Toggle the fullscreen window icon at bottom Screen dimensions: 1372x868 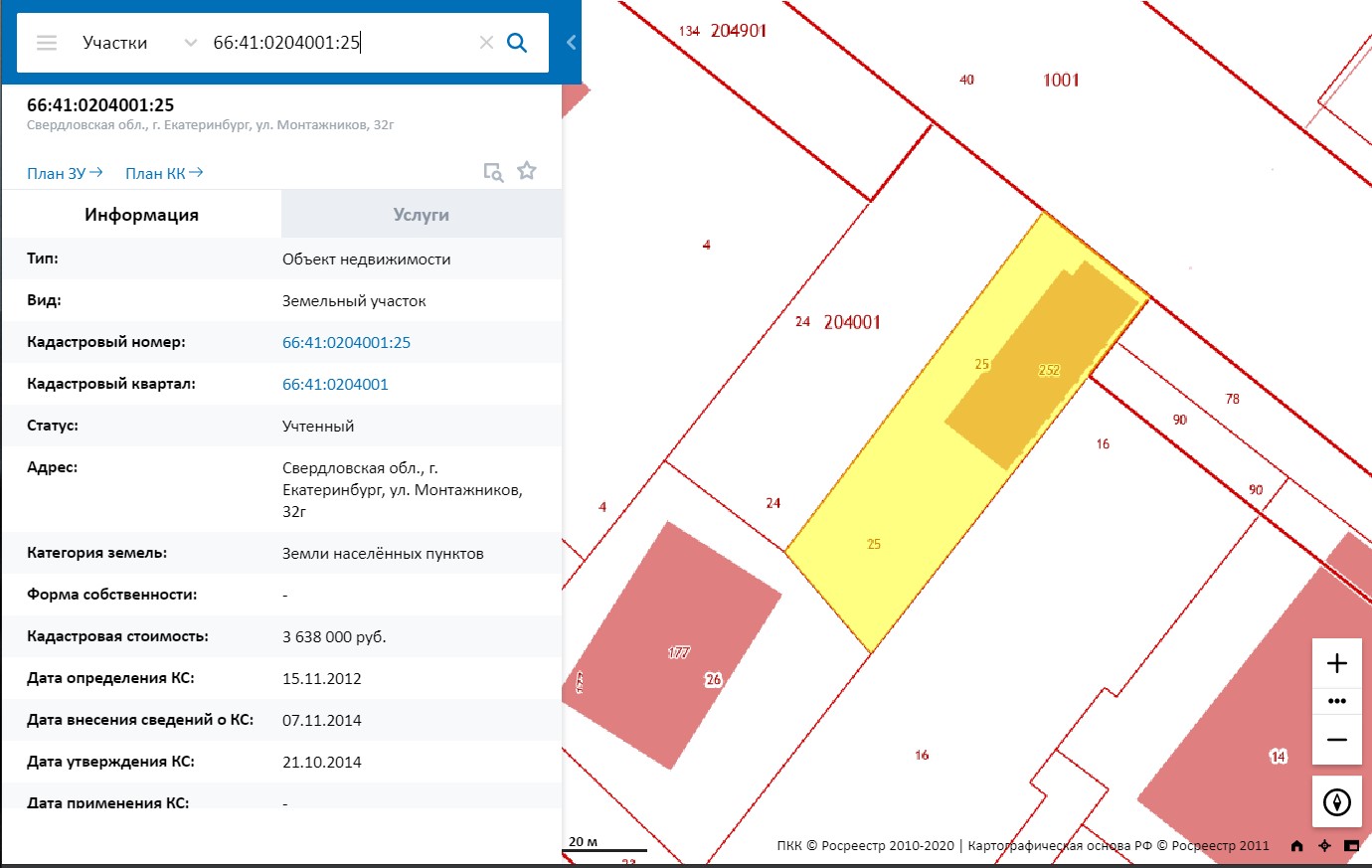tap(1351, 846)
